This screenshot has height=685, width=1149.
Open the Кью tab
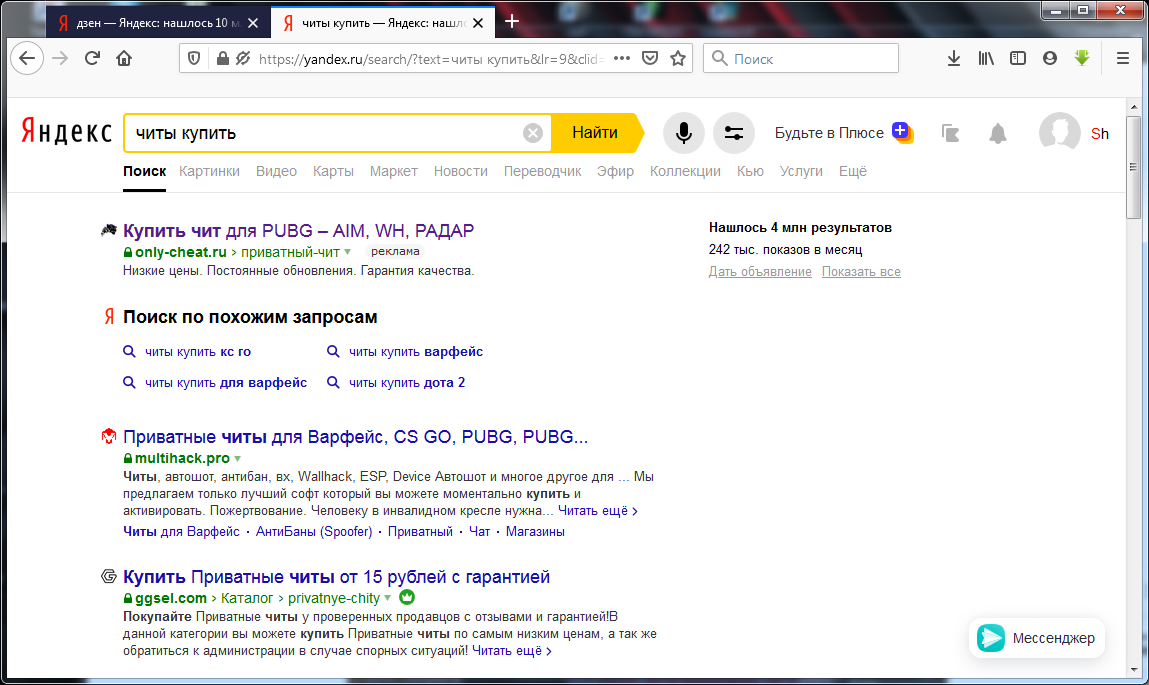click(x=750, y=171)
